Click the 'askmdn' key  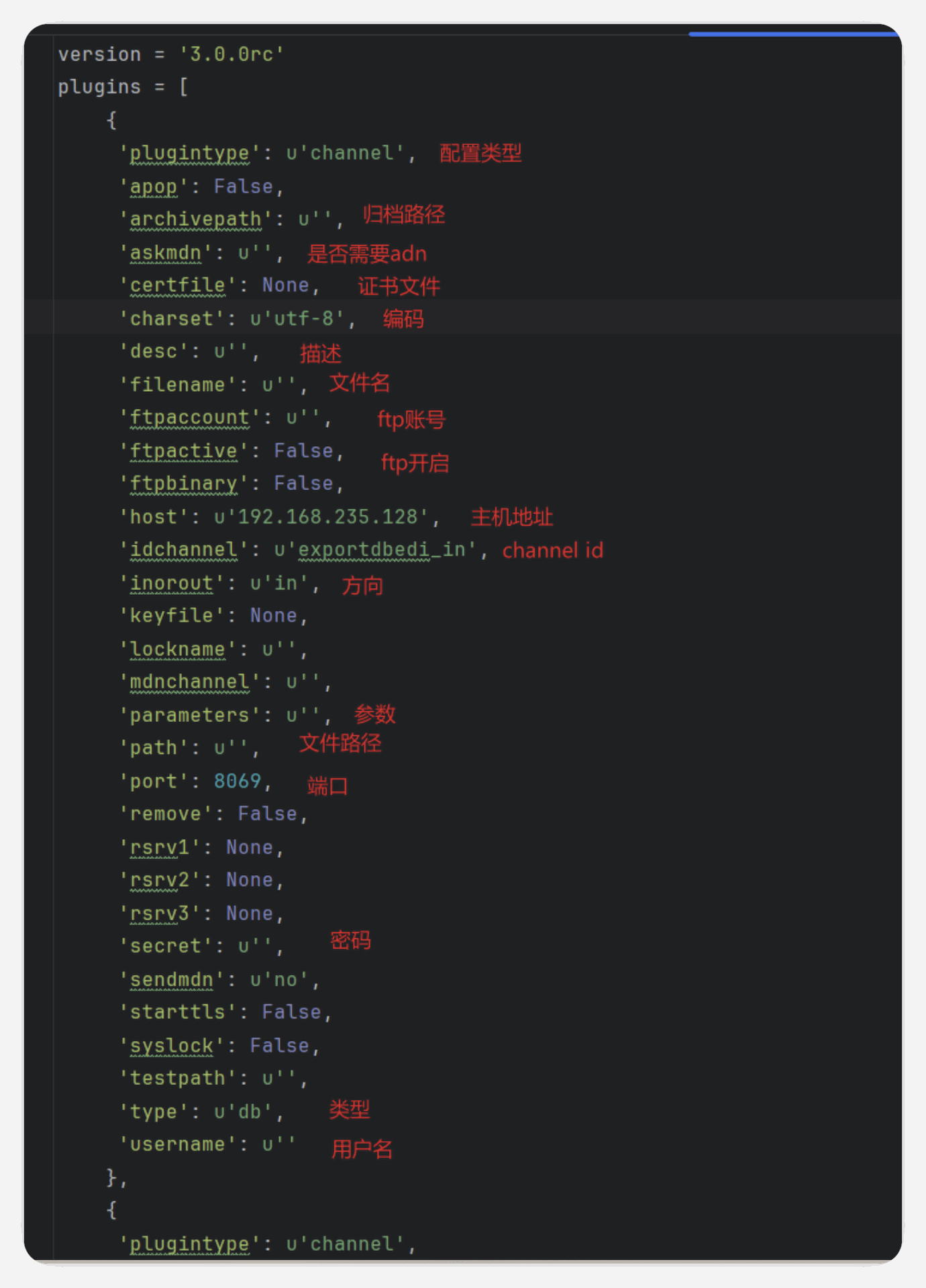165,253
